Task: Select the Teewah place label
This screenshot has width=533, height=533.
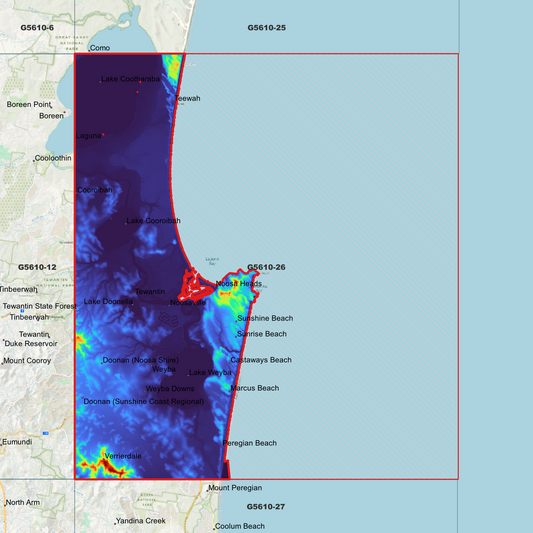Action: pyautogui.click(x=188, y=98)
